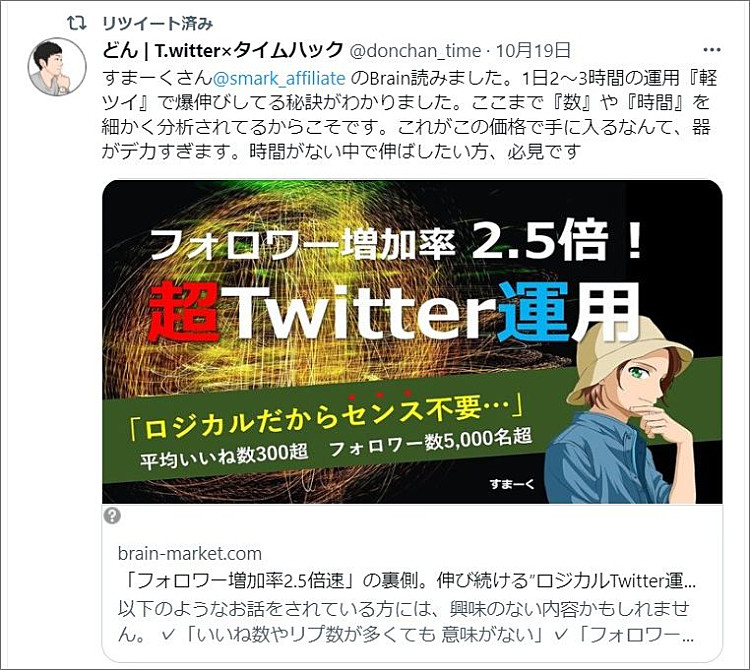
Task: Click the hat-wearing character illustration in banner
Action: tap(624, 410)
